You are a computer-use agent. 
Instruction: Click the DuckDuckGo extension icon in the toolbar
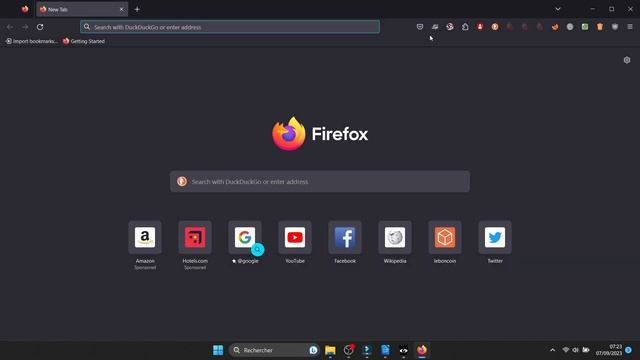(x=495, y=27)
